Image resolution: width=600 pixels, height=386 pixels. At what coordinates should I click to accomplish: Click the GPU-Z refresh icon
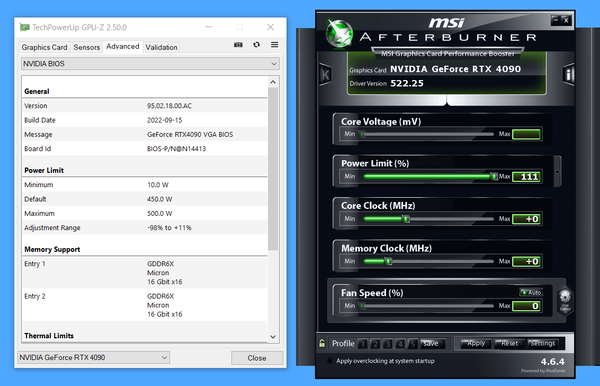(x=256, y=45)
